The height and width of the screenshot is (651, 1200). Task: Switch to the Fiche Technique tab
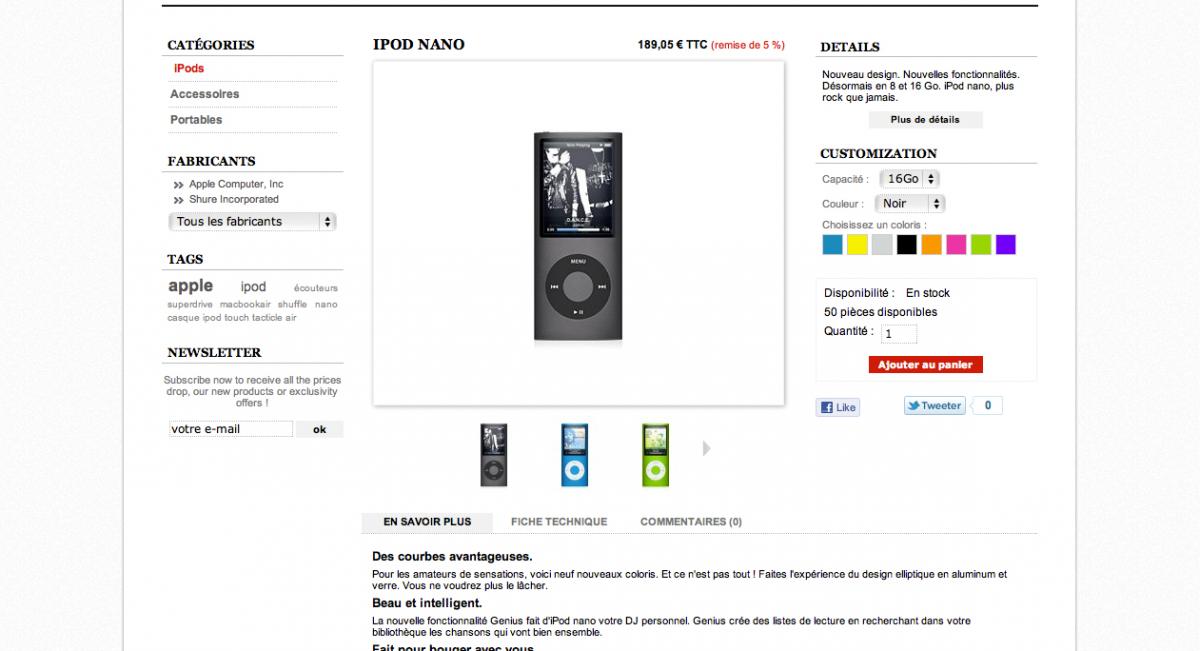(559, 522)
